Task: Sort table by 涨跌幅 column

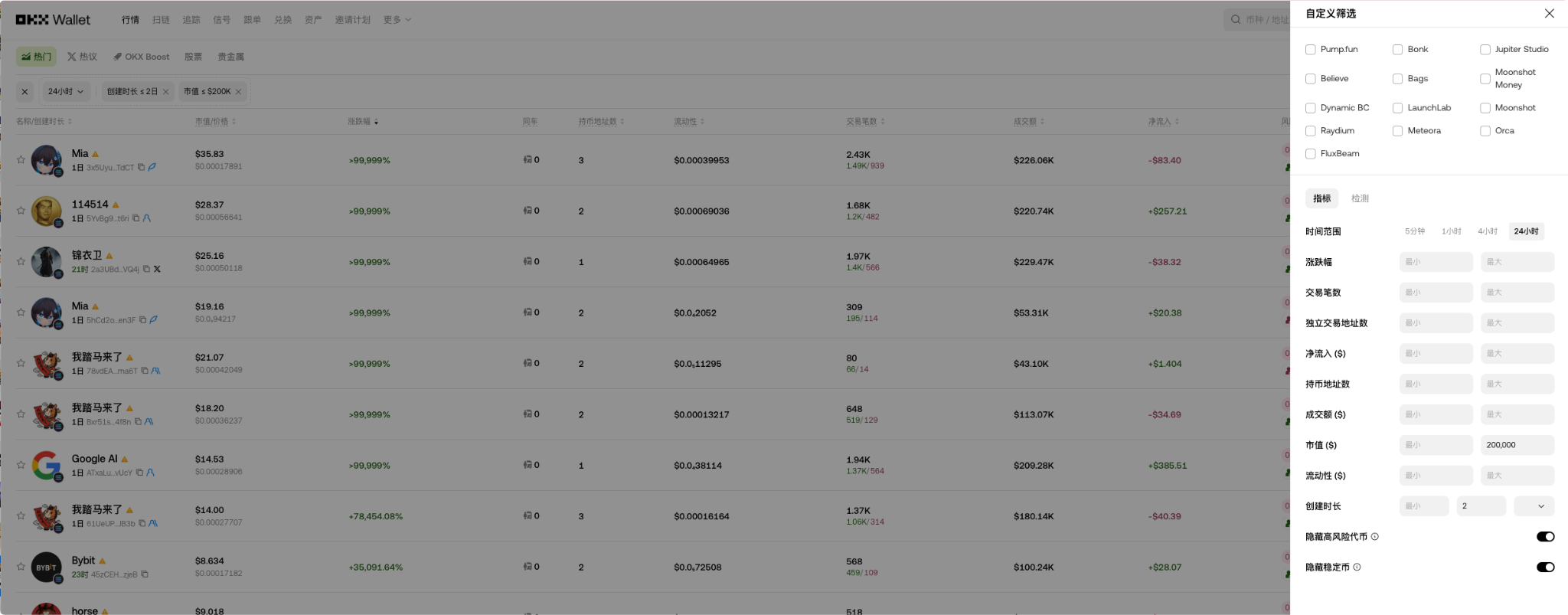Action: click(x=362, y=122)
